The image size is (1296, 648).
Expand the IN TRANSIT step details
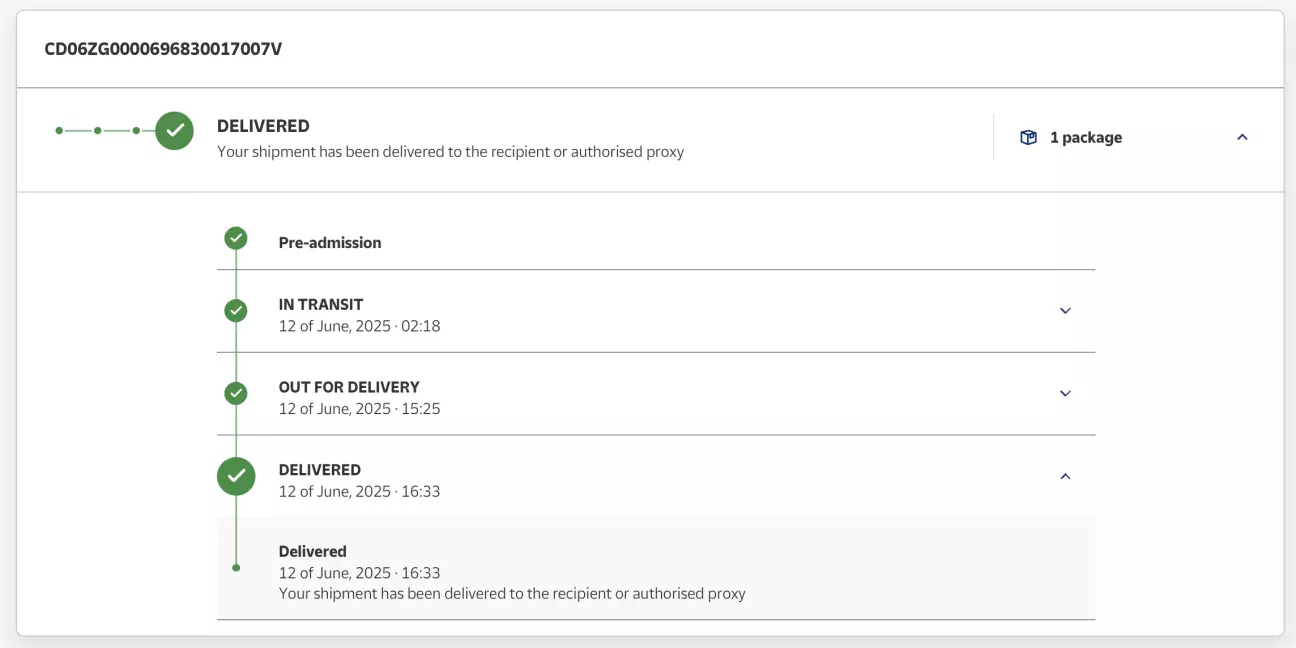pyautogui.click(x=1065, y=311)
